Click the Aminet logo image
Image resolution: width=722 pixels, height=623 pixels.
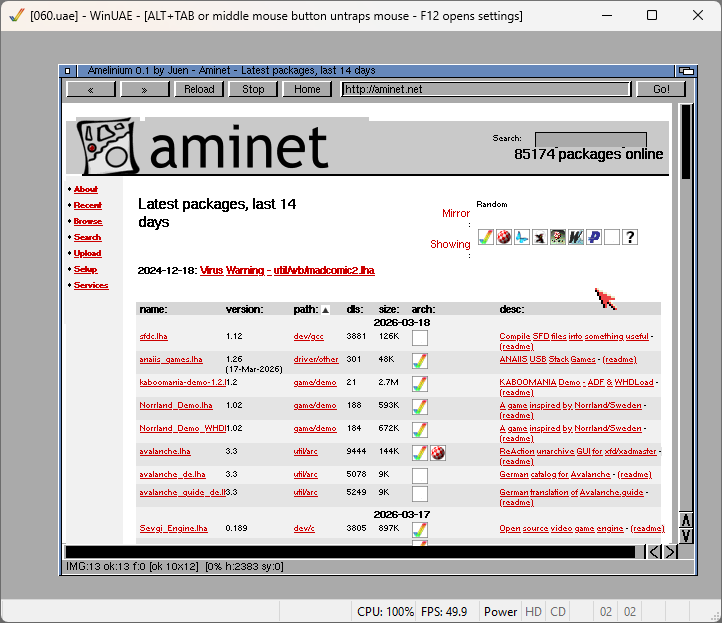point(203,146)
